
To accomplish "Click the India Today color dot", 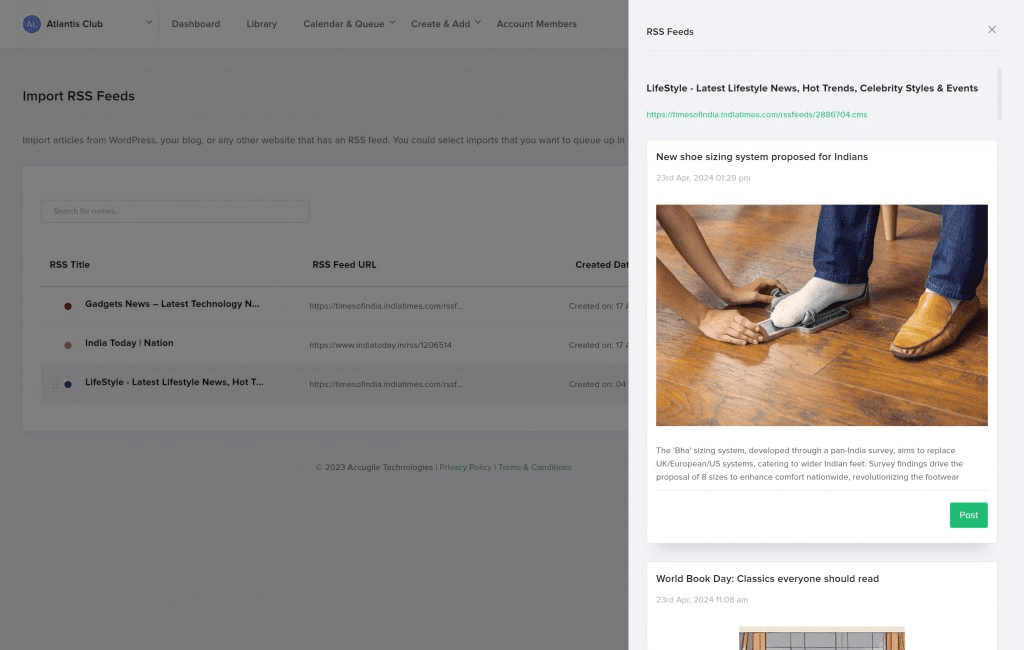I will coord(68,345).
